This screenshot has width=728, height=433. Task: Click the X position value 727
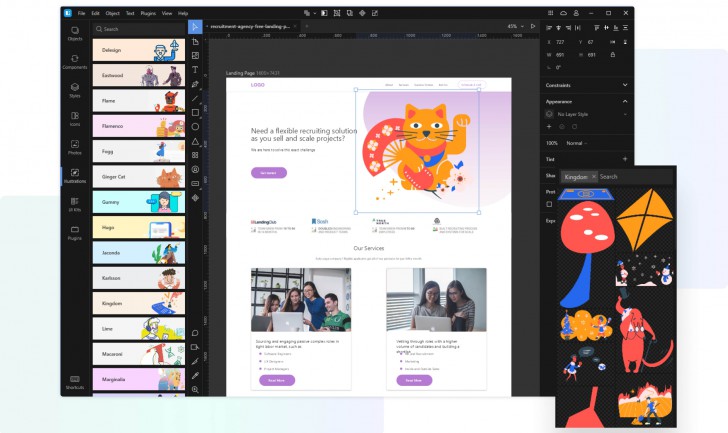(560, 42)
